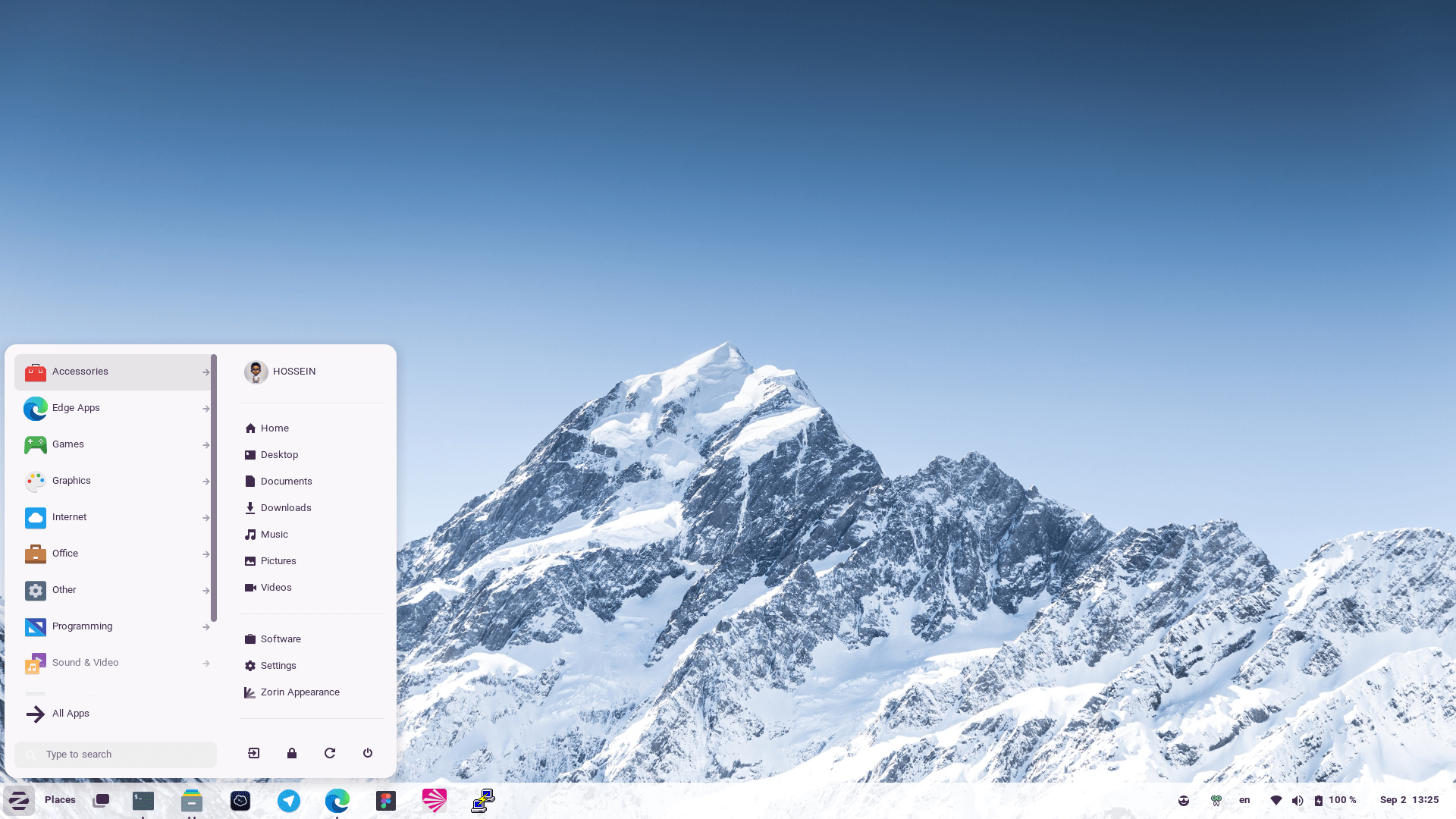Open Settings from the menu
1456x819 pixels.
point(278,665)
